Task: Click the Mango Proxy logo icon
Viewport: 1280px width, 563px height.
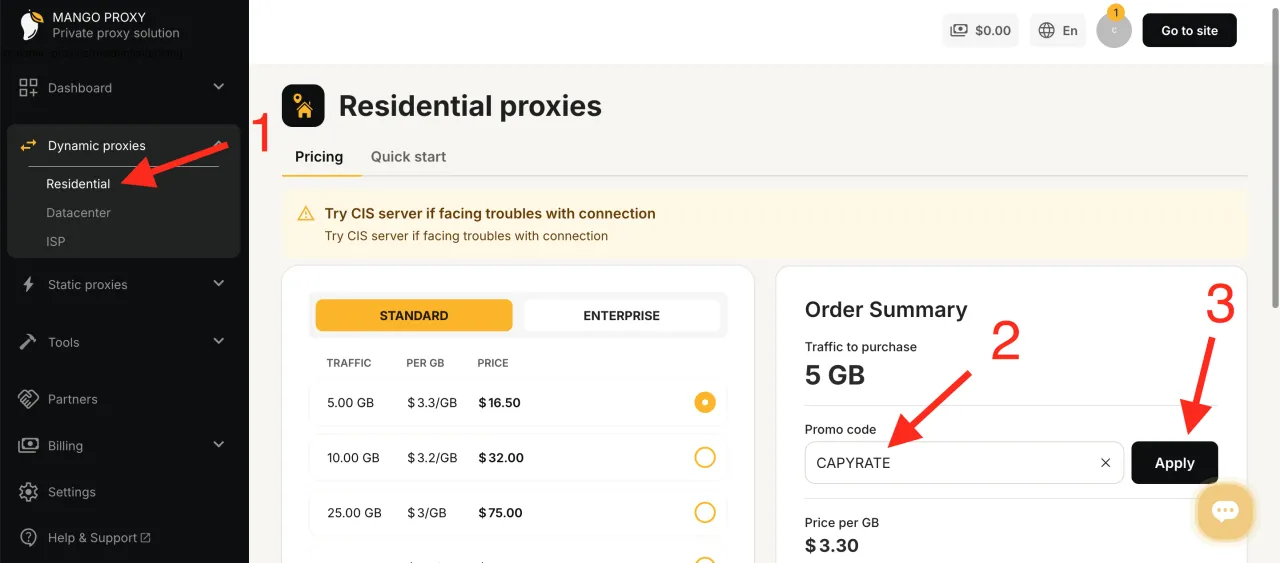Action: tap(30, 25)
